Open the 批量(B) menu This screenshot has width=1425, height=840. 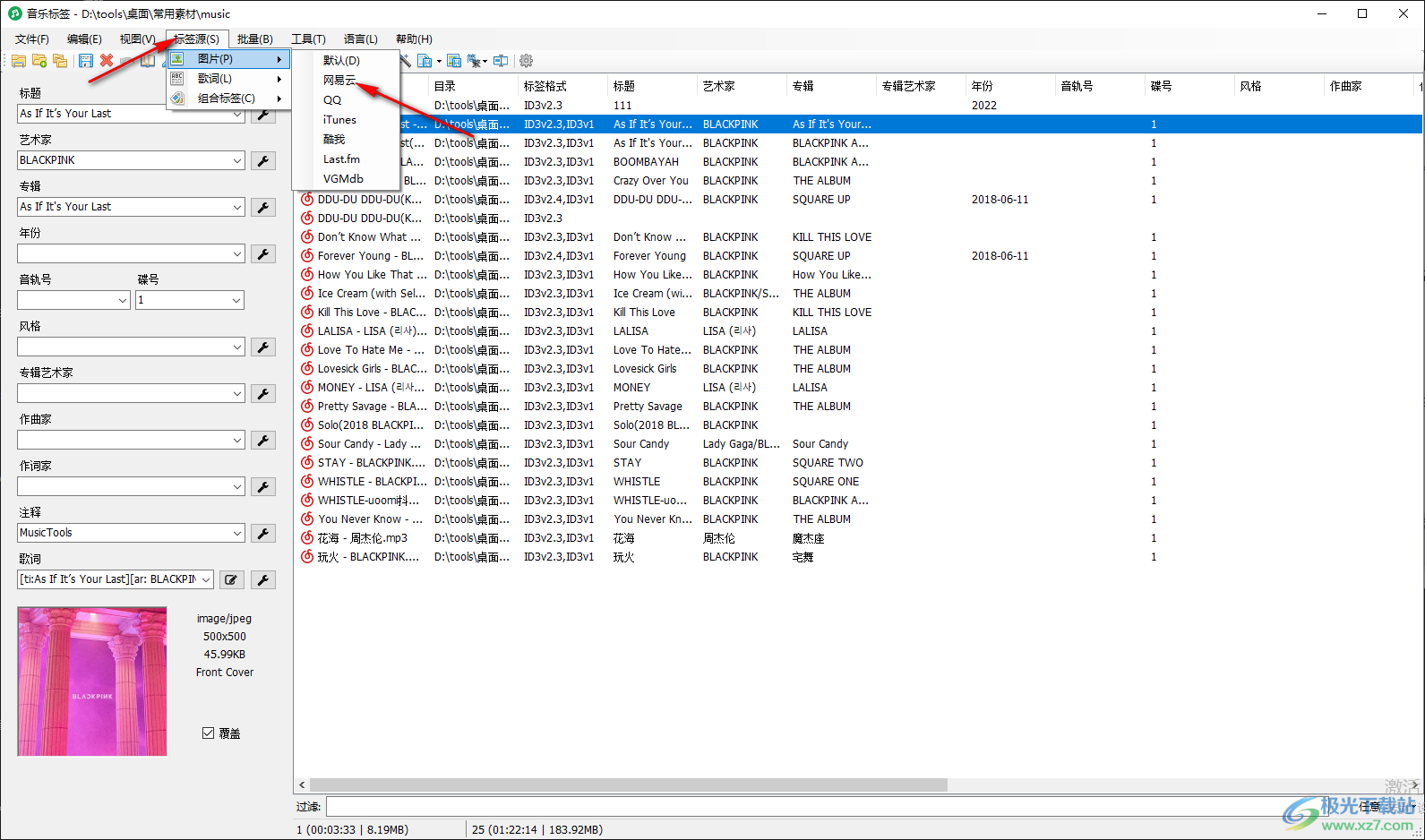(254, 39)
